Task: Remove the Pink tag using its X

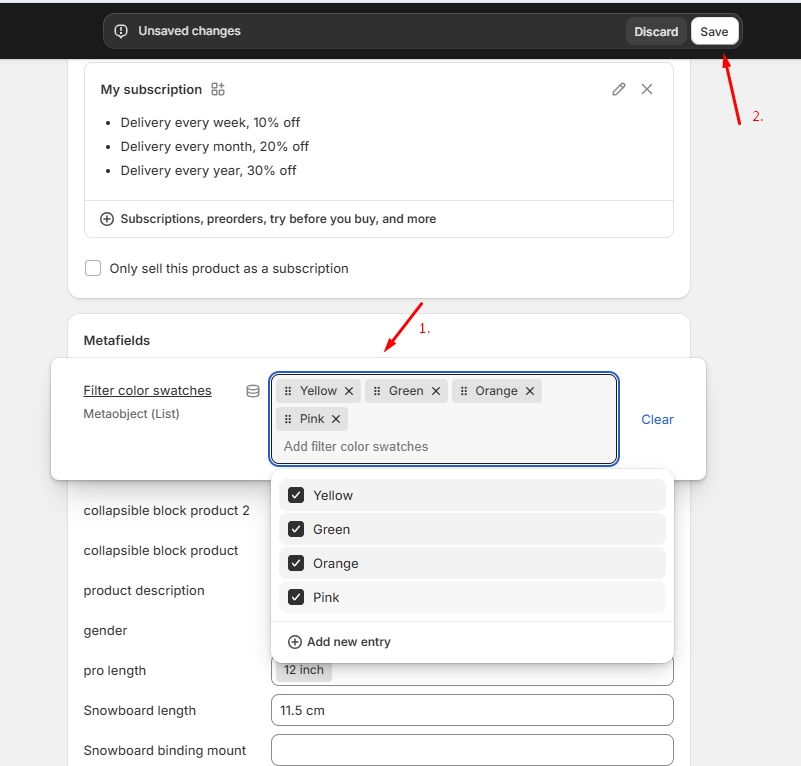Action: point(336,419)
